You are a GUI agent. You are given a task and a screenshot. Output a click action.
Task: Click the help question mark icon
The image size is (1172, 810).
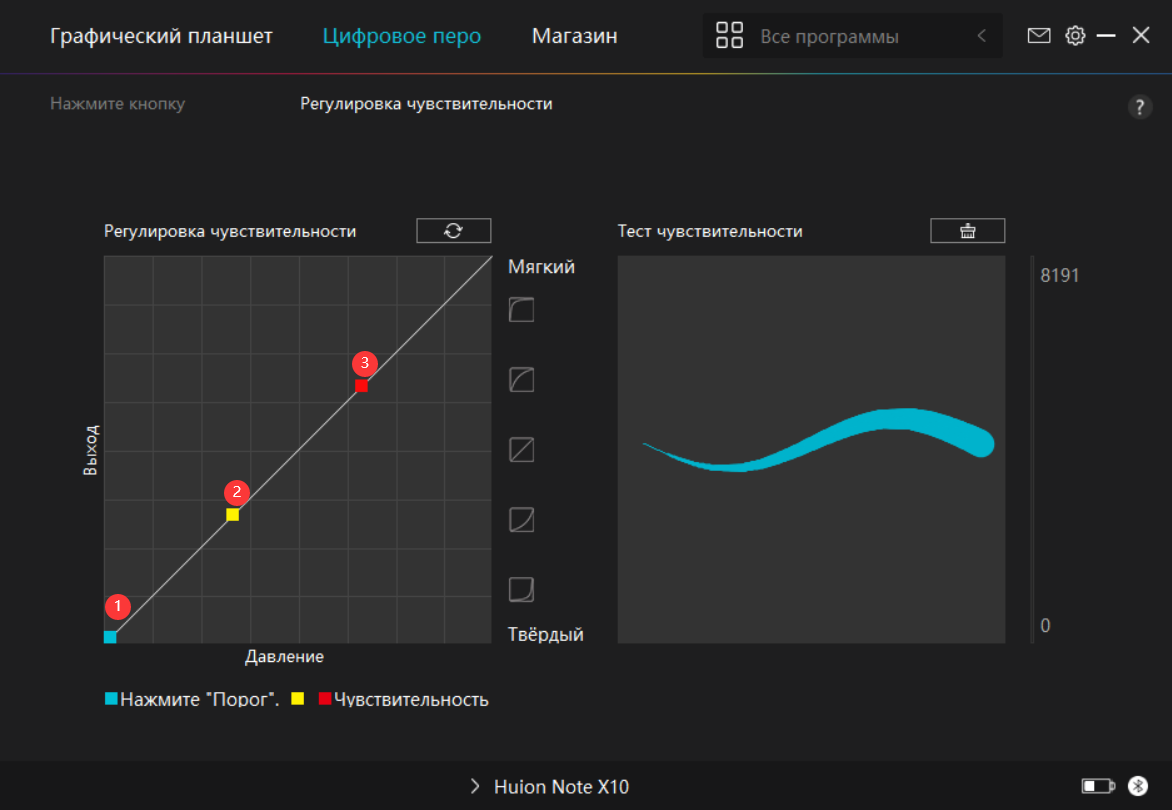coord(1140,108)
